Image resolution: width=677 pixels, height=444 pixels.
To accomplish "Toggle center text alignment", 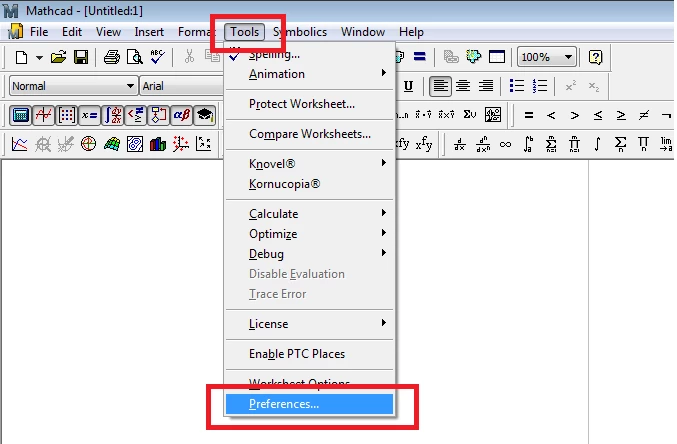I will [463, 86].
